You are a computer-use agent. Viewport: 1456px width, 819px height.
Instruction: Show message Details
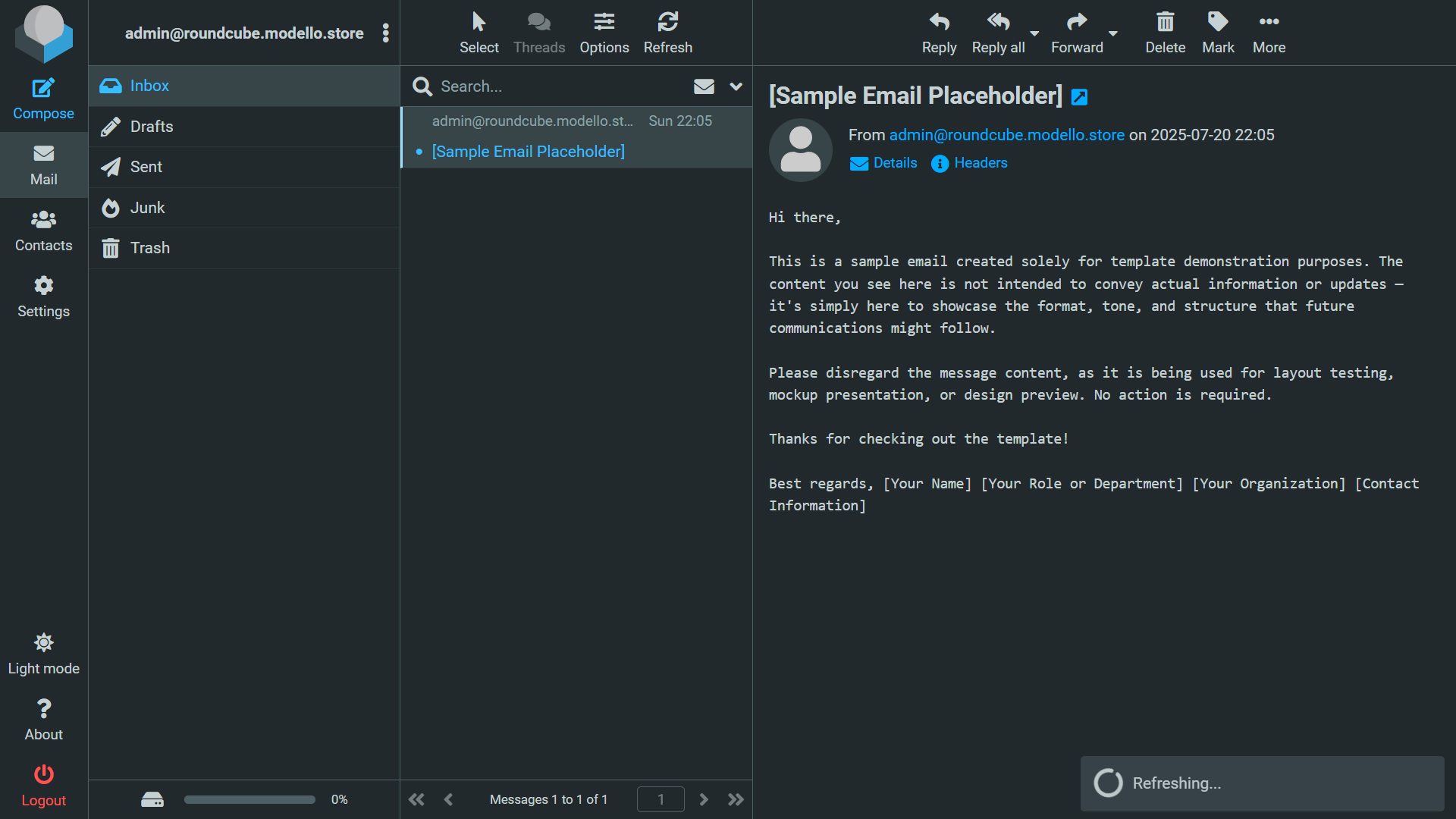tap(883, 163)
